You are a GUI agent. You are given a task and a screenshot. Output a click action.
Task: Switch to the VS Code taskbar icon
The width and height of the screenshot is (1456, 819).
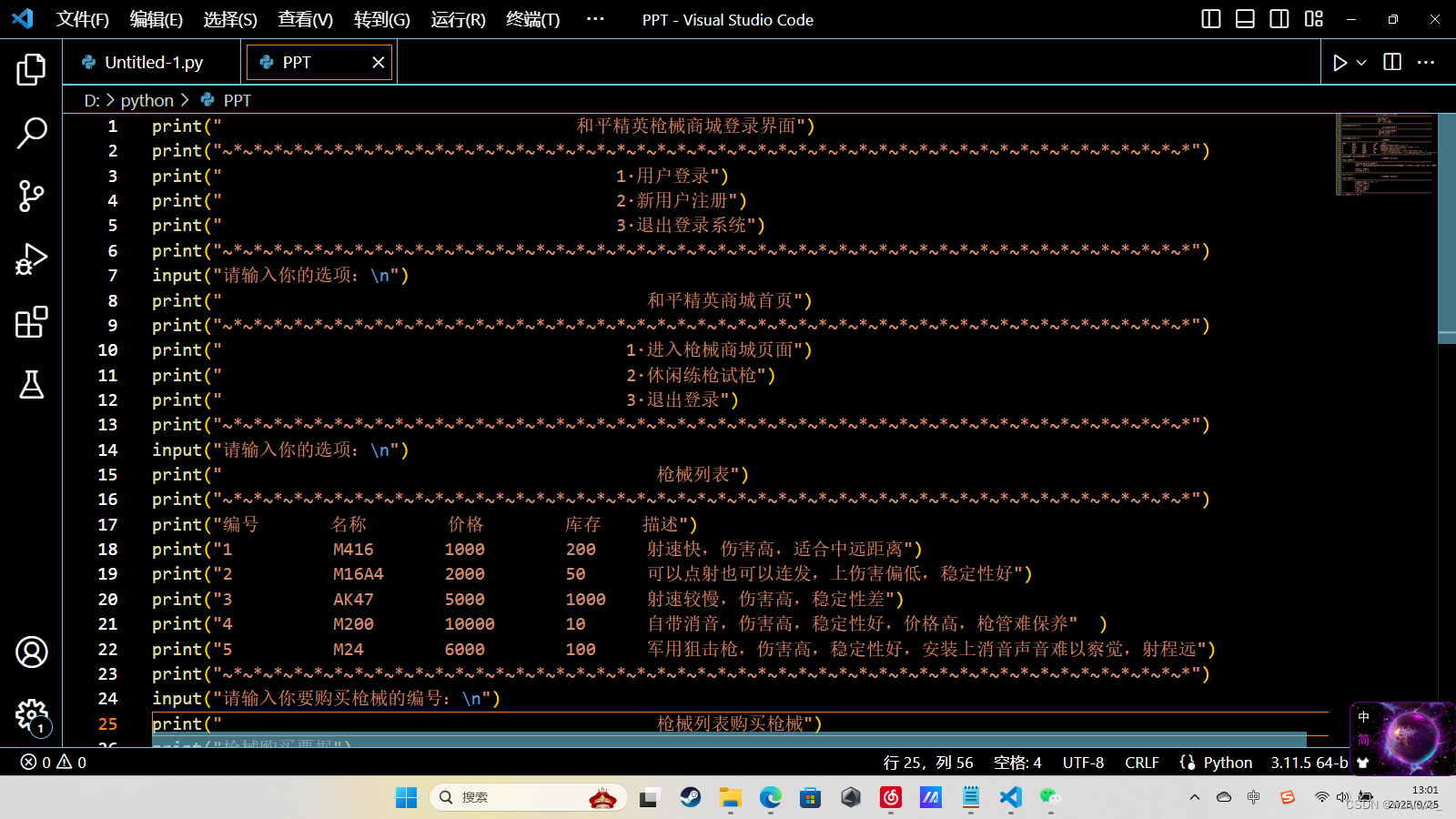coord(1010,798)
